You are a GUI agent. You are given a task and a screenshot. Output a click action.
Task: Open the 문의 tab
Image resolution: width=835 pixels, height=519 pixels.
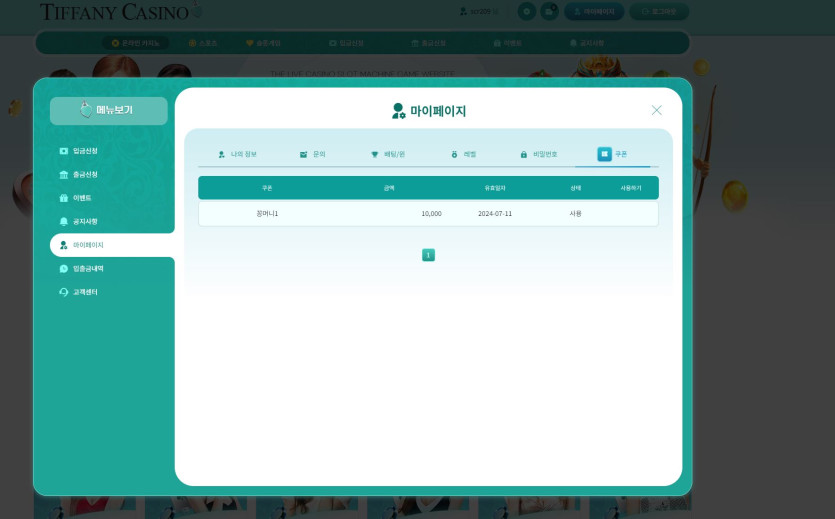click(x=313, y=155)
